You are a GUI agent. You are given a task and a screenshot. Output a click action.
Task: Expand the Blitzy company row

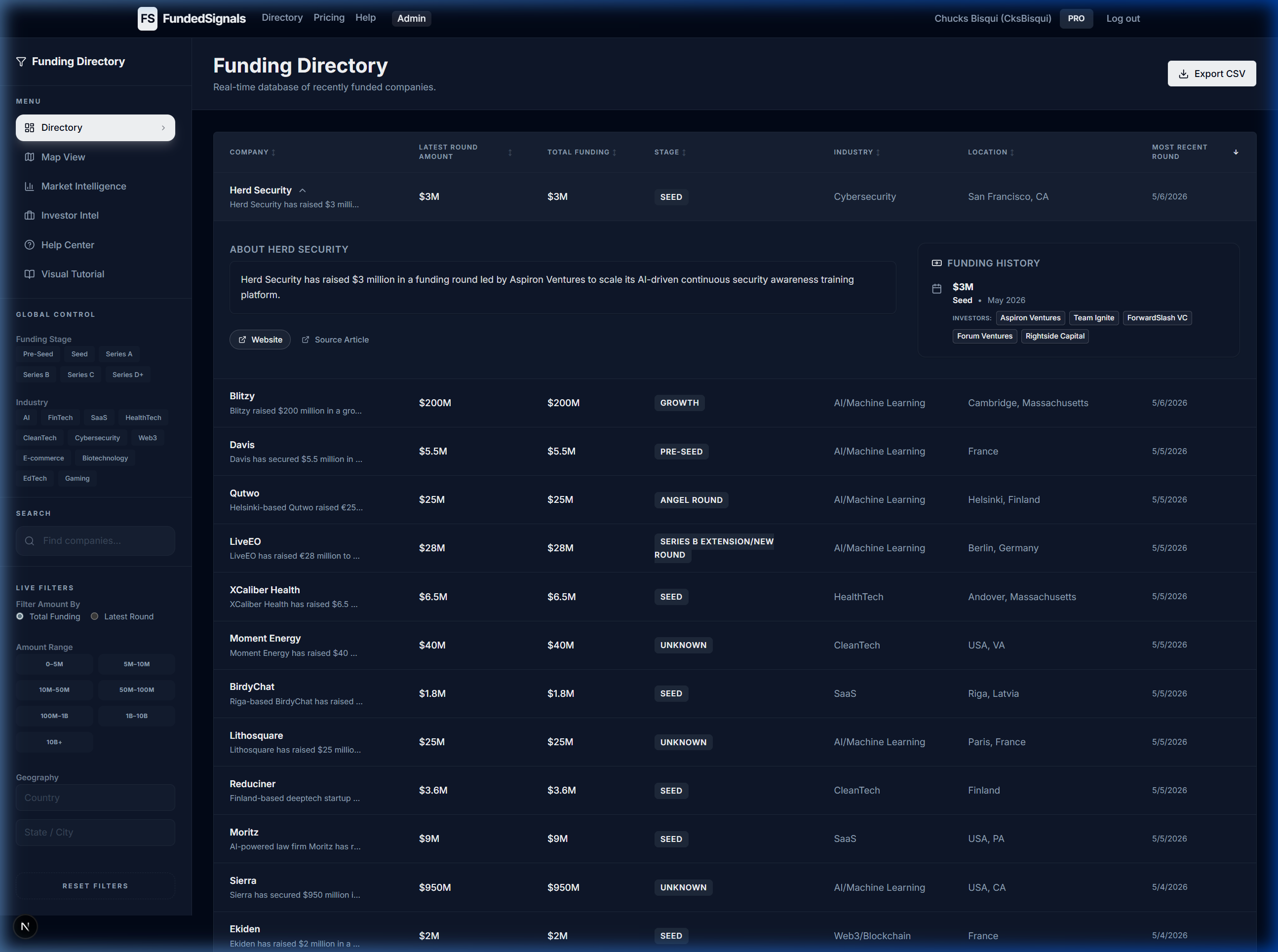click(x=735, y=403)
